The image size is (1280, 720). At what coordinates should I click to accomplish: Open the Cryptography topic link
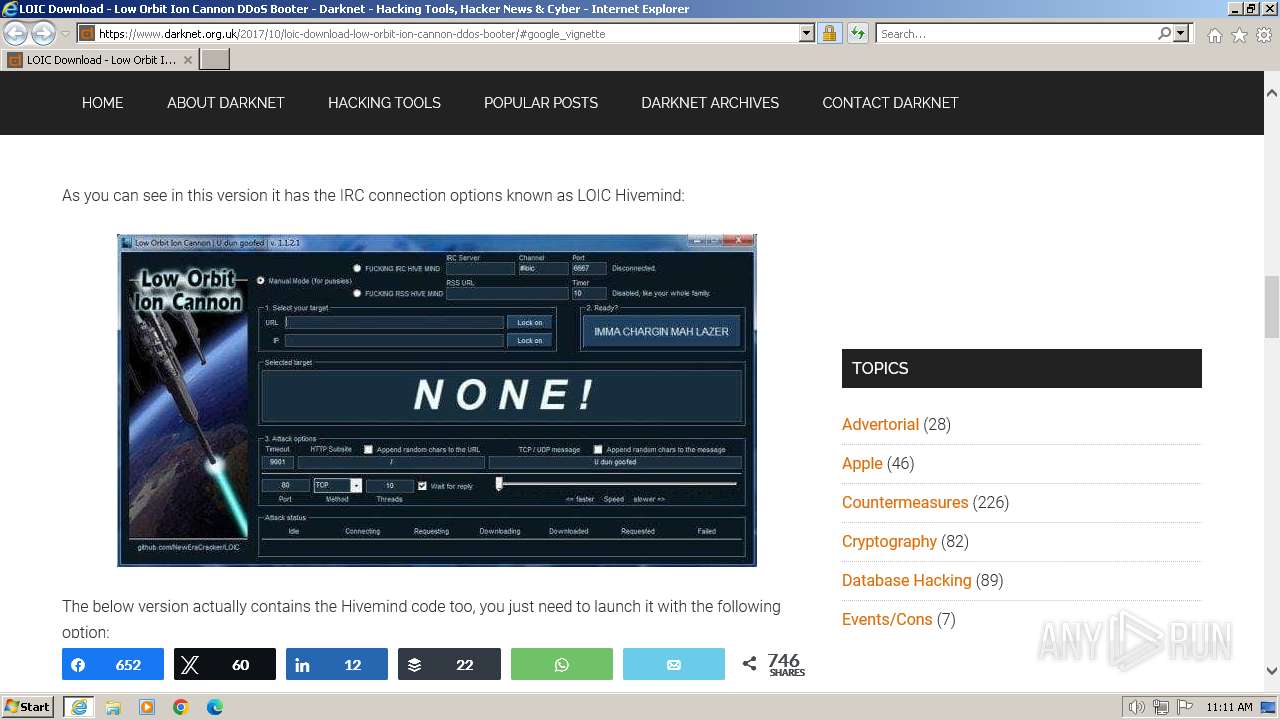[x=889, y=541]
